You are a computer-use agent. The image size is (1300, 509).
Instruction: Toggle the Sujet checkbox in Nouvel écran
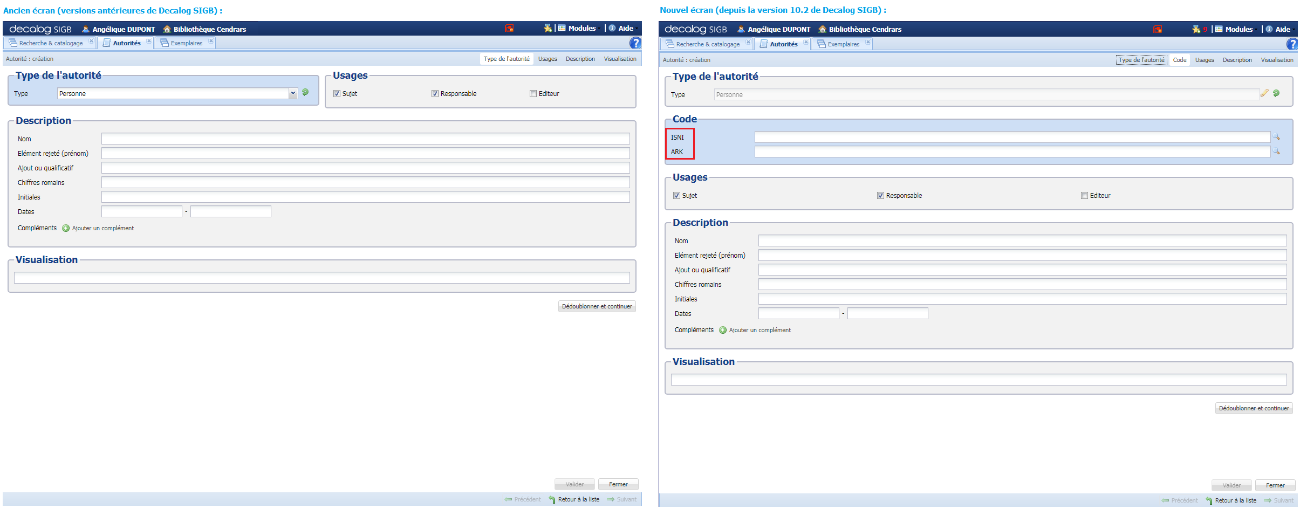[x=676, y=195]
